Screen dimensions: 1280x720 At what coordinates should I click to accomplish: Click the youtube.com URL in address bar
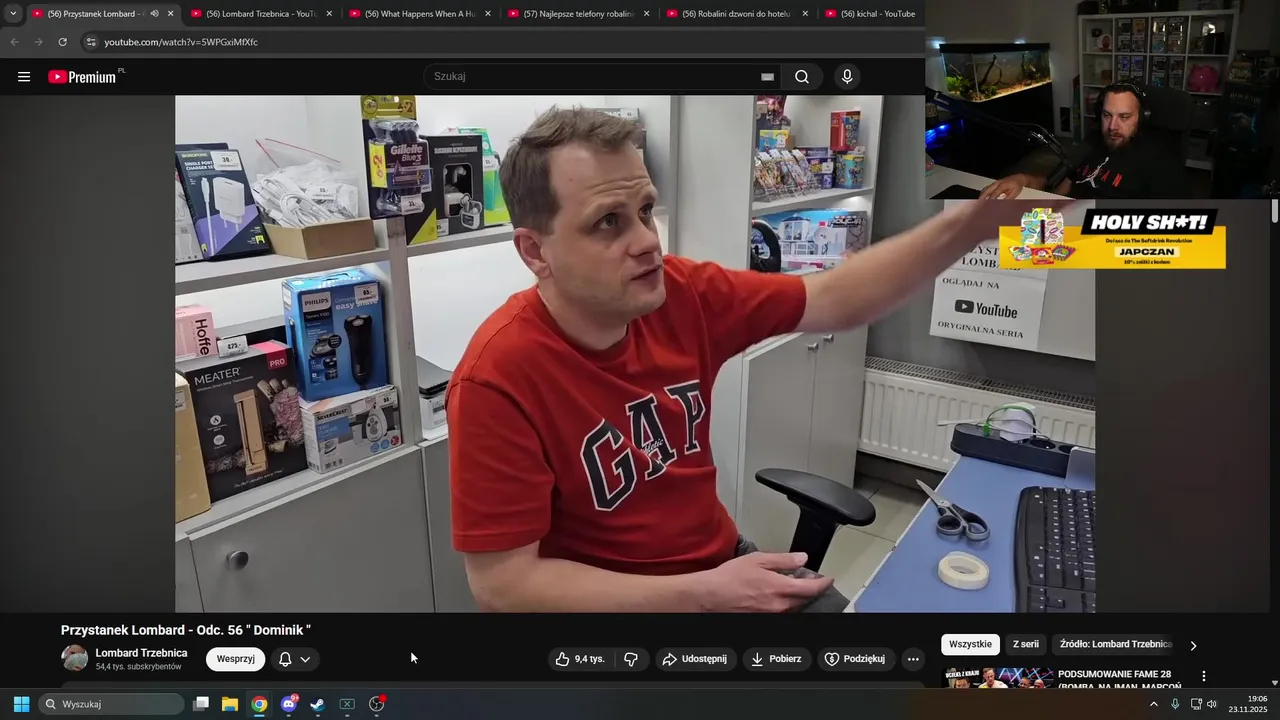pyautogui.click(x=181, y=42)
